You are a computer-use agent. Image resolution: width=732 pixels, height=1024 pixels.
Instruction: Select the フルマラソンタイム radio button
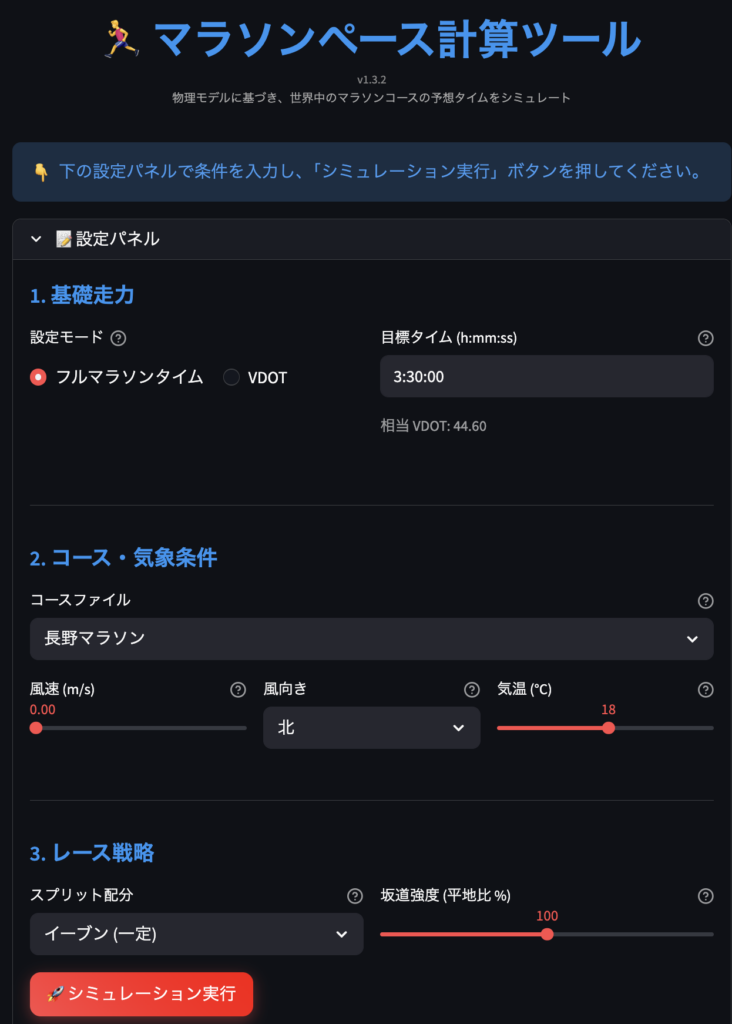point(36,377)
